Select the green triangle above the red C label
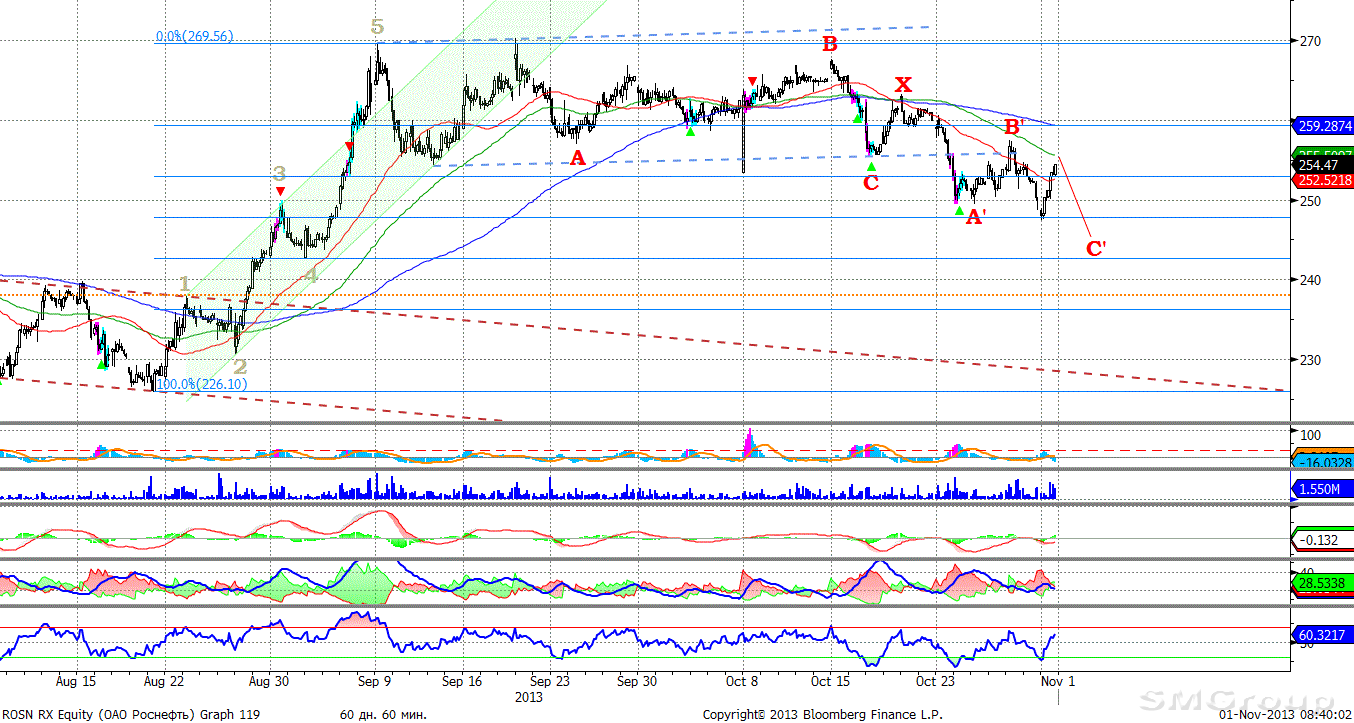This screenshot has height=723, width=1354. coord(871,166)
